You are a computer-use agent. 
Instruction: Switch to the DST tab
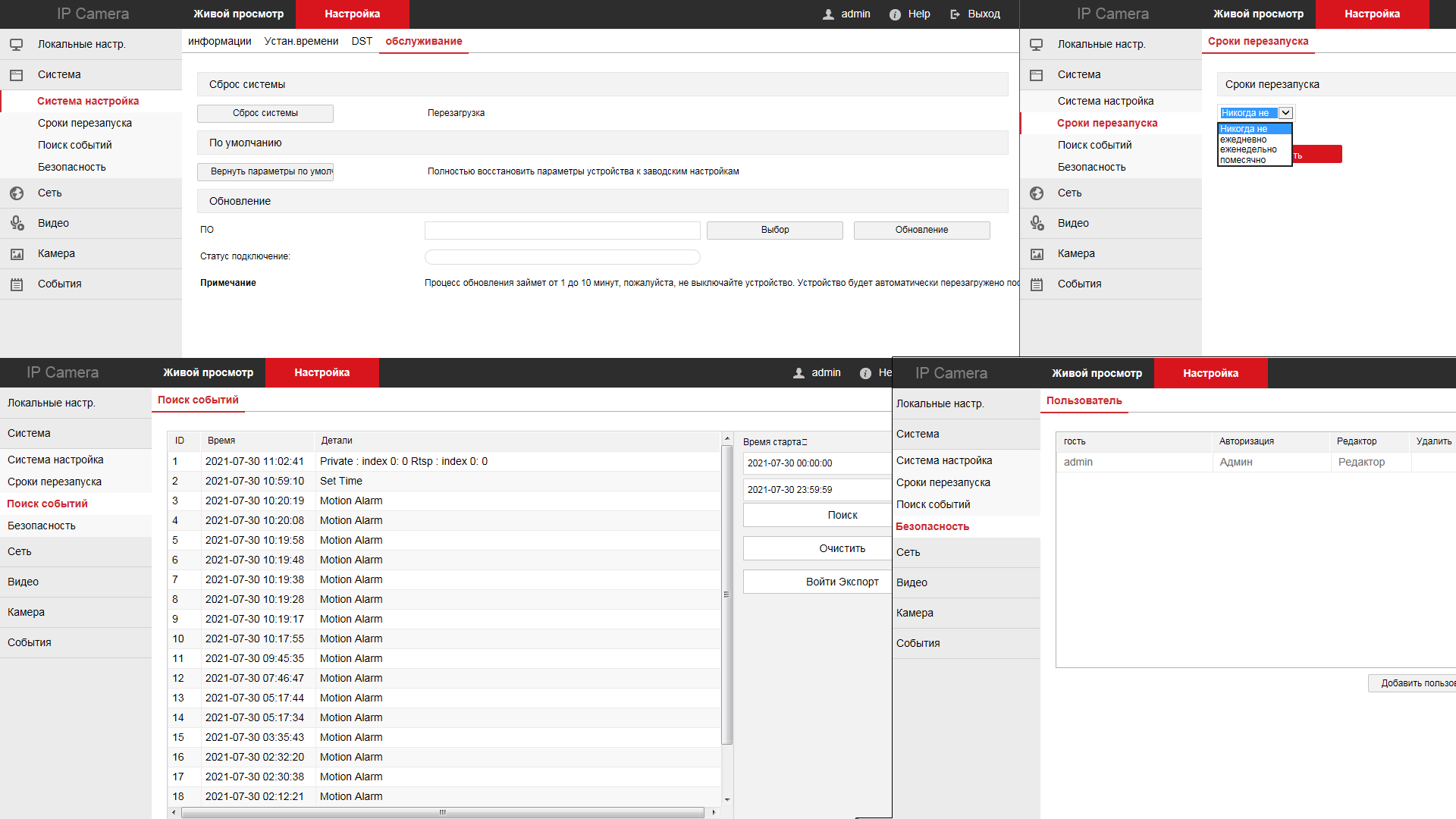(x=362, y=41)
